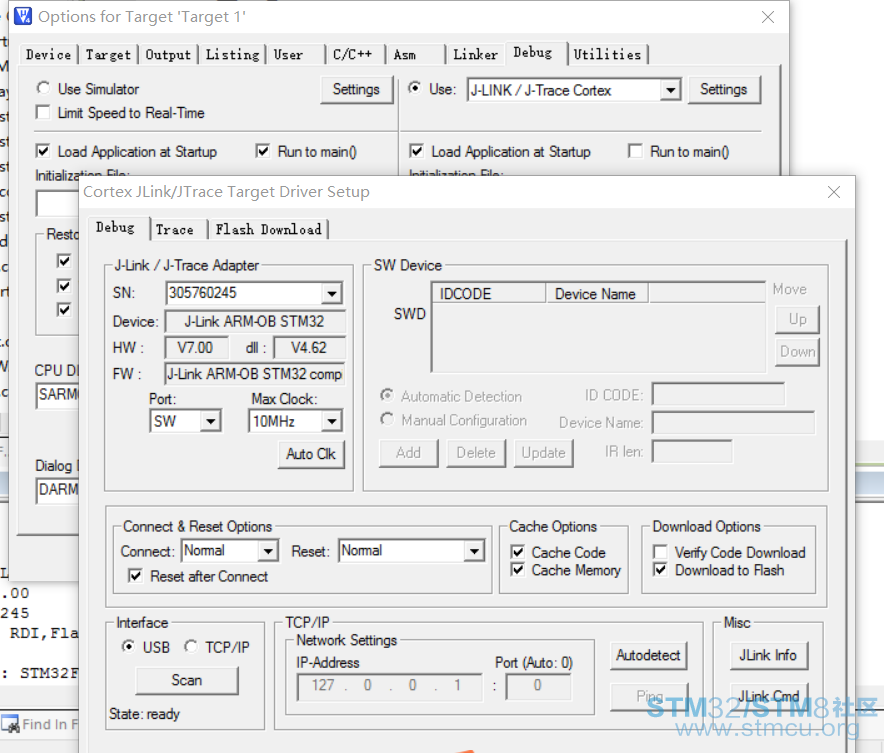Toggle Limit Speed to Real-Time checkbox
Image resolution: width=884 pixels, height=753 pixels.
click(x=43, y=112)
